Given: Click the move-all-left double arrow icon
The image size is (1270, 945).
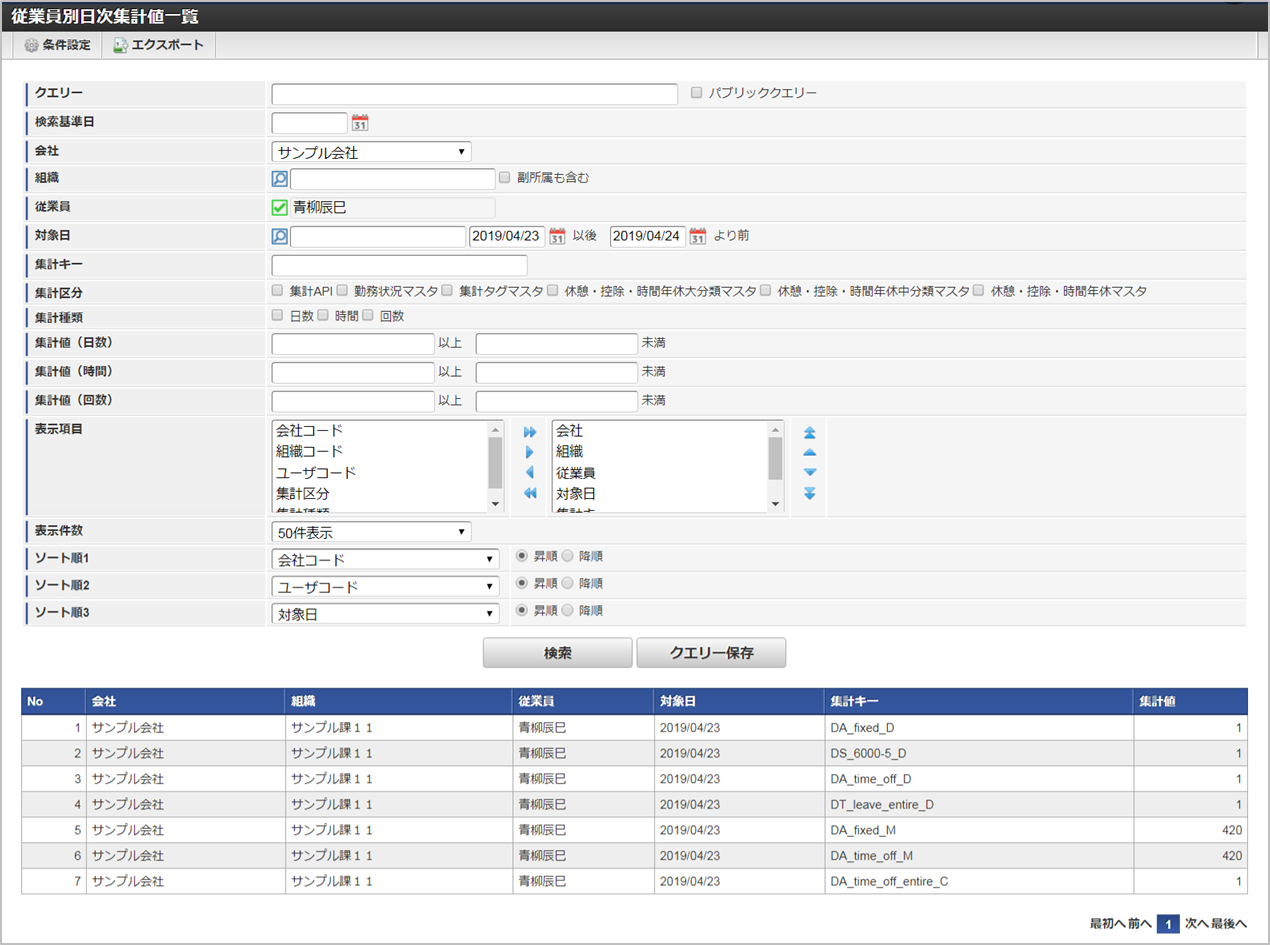Looking at the screenshot, I should [x=530, y=493].
